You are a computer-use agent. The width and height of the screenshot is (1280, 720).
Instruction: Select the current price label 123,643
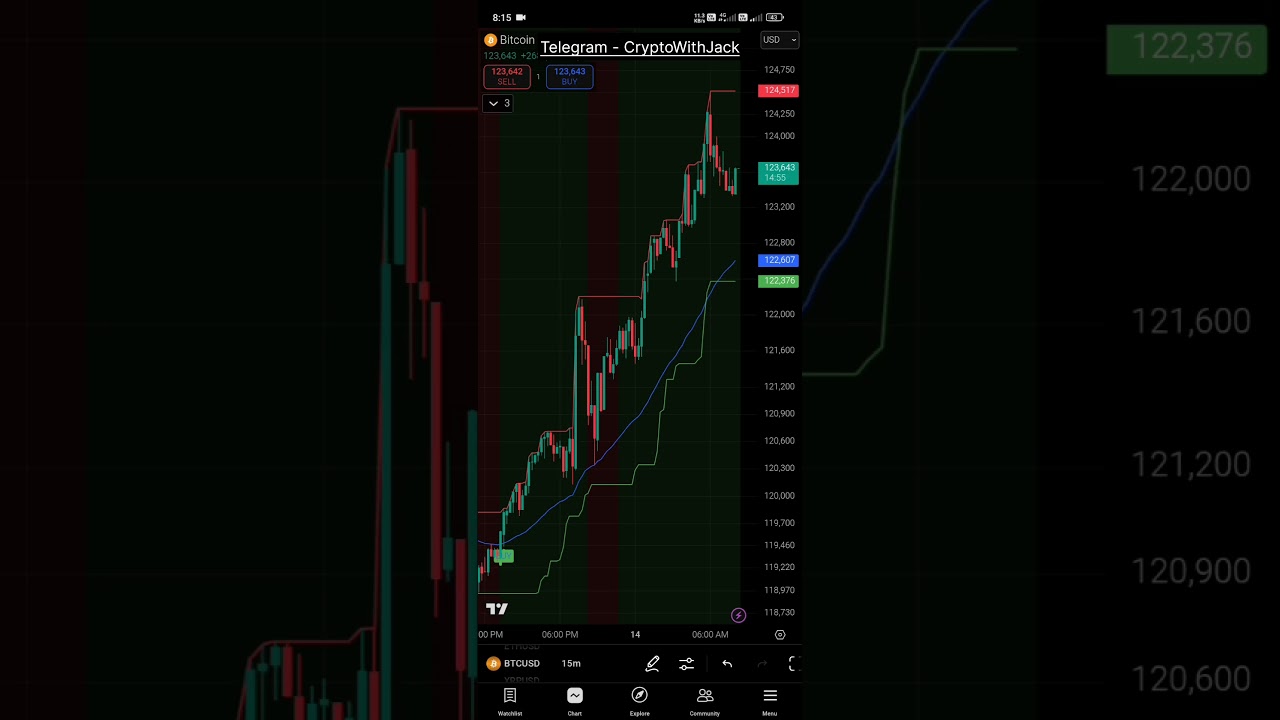pyautogui.click(x=778, y=173)
